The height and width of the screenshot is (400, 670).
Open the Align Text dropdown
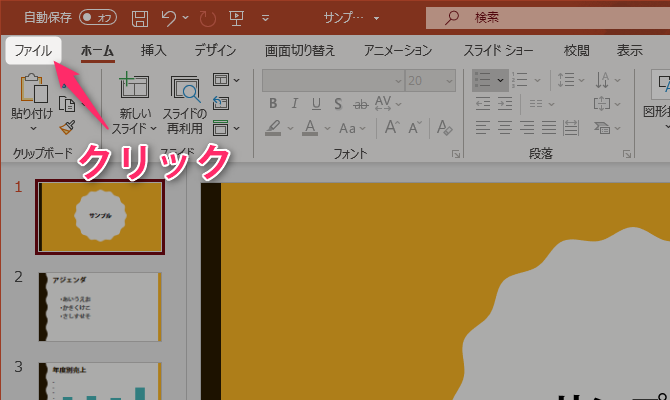point(607,104)
